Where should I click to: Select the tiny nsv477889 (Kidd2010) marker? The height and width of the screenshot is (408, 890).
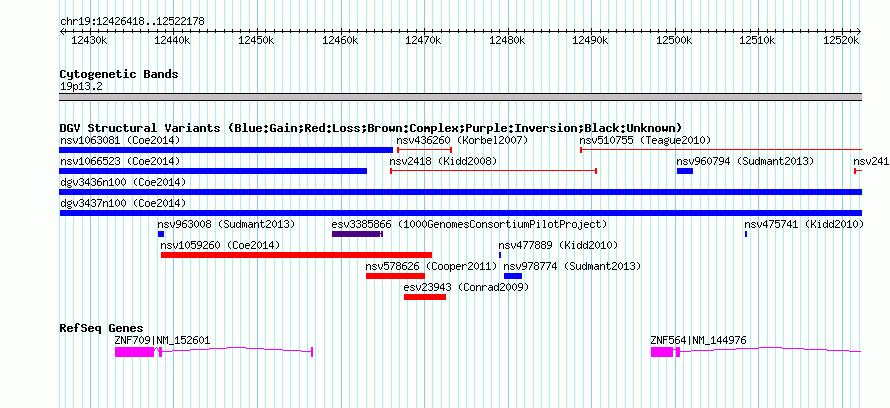[500, 255]
